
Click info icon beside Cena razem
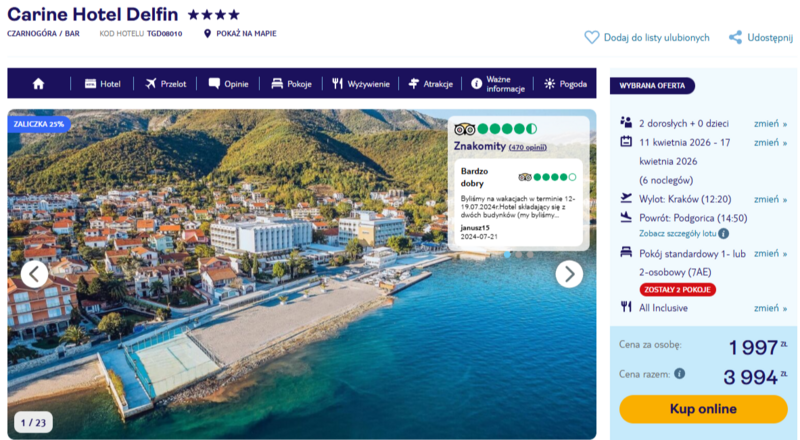[680, 374]
